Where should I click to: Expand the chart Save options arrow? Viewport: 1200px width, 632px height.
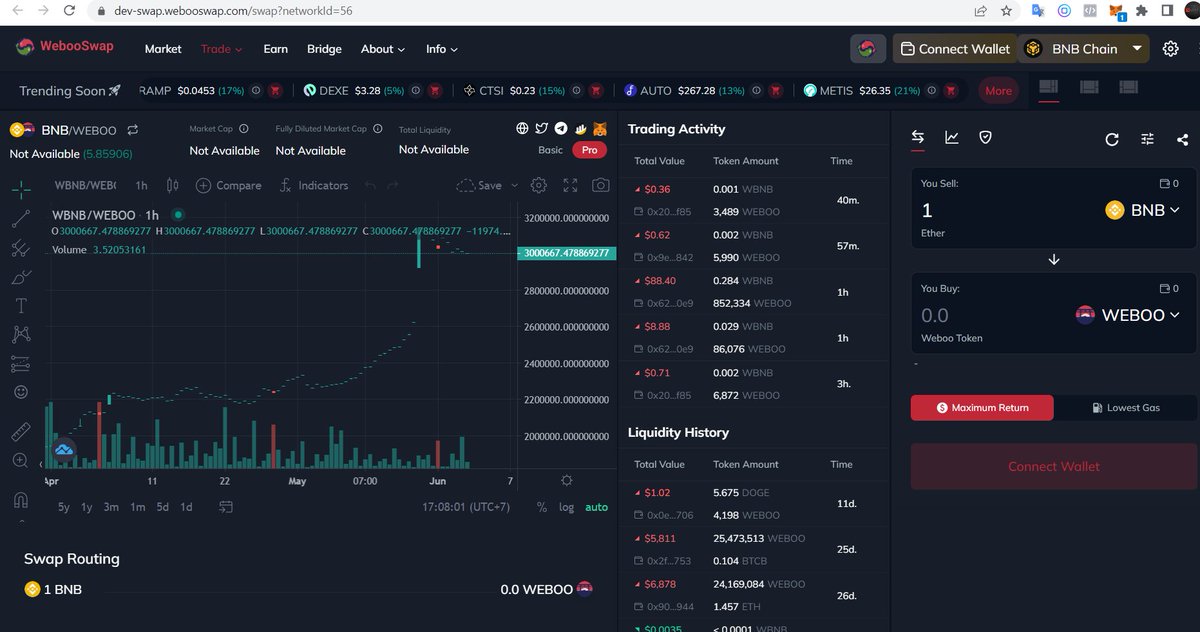pos(515,185)
